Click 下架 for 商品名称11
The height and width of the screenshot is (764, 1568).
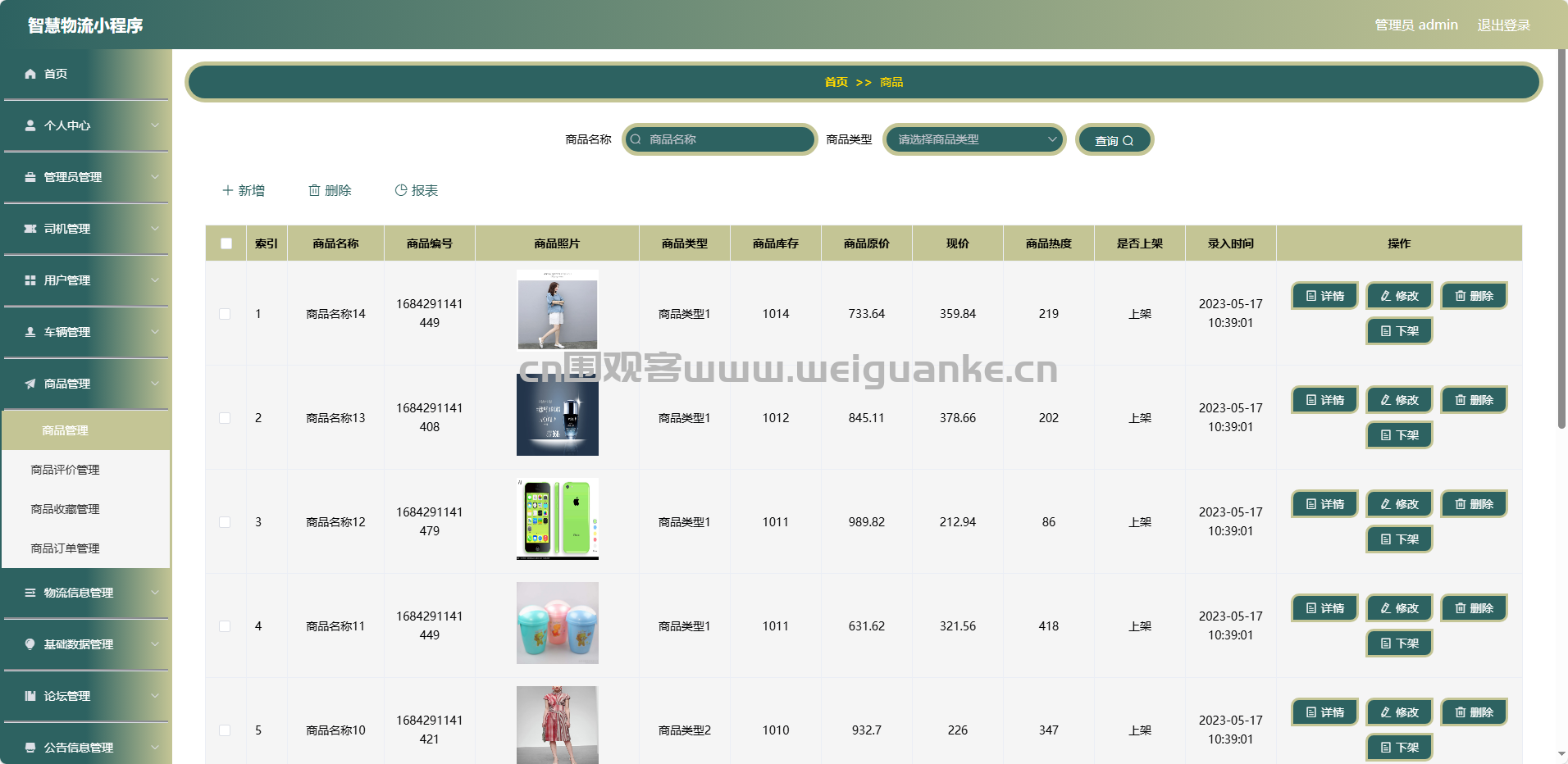1399,643
